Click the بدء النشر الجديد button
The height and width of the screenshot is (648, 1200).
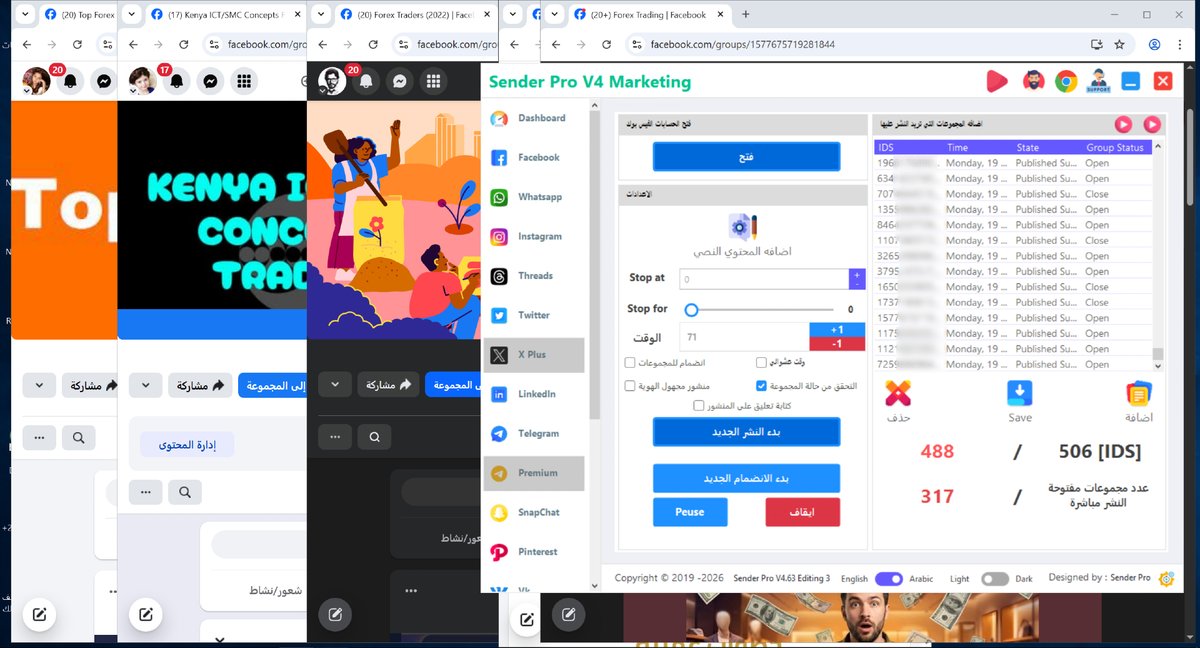click(x=746, y=431)
